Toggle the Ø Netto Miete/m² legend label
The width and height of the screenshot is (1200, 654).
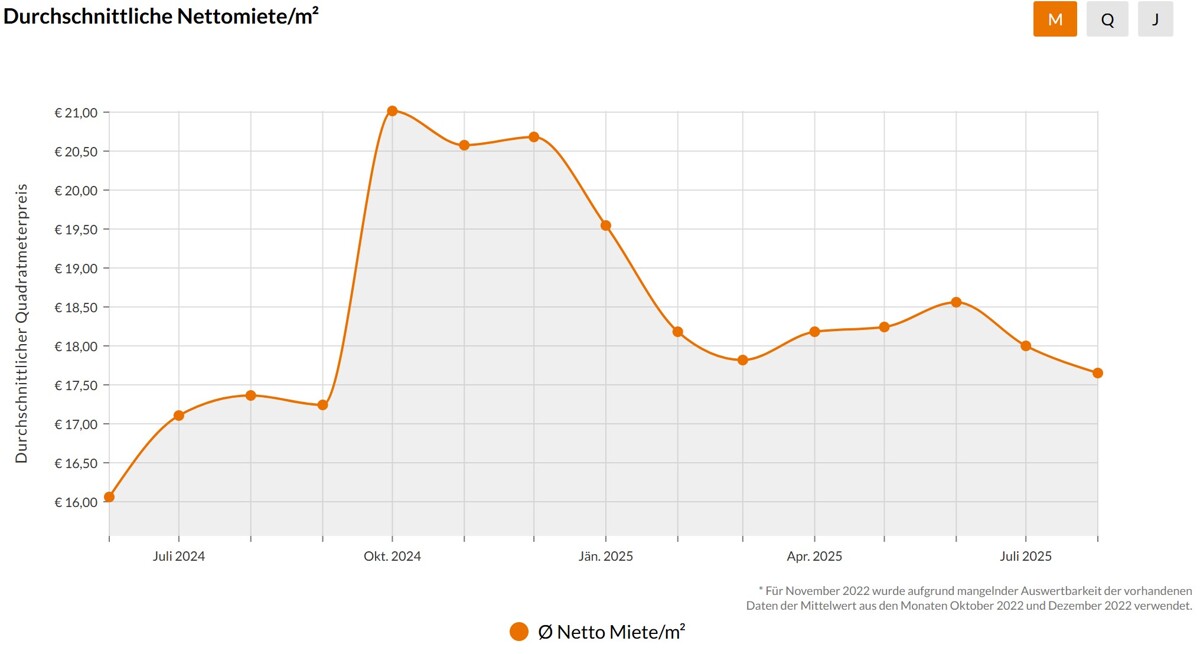pyautogui.click(x=611, y=631)
